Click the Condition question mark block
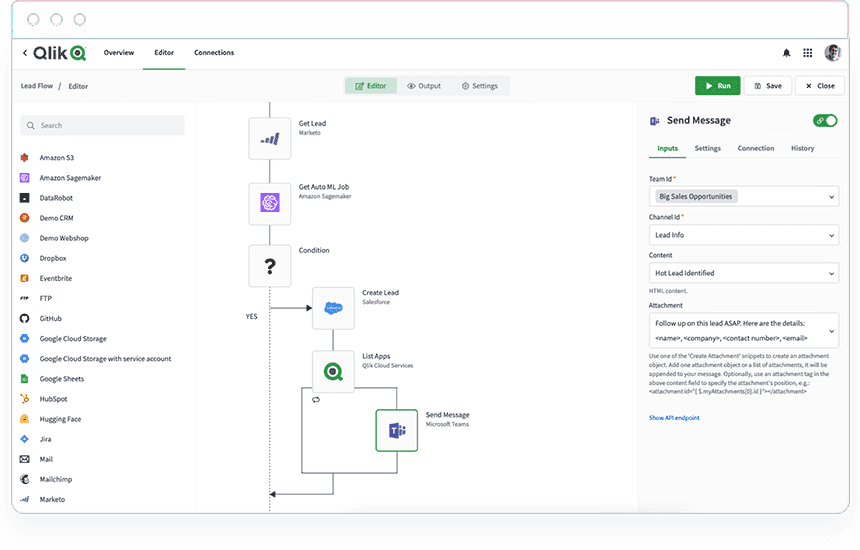860x550 pixels. [x=269, y=267]
